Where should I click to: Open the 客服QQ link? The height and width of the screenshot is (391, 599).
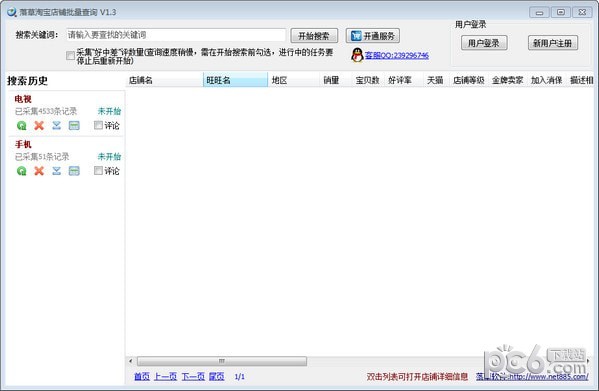(x=397, y=56)
